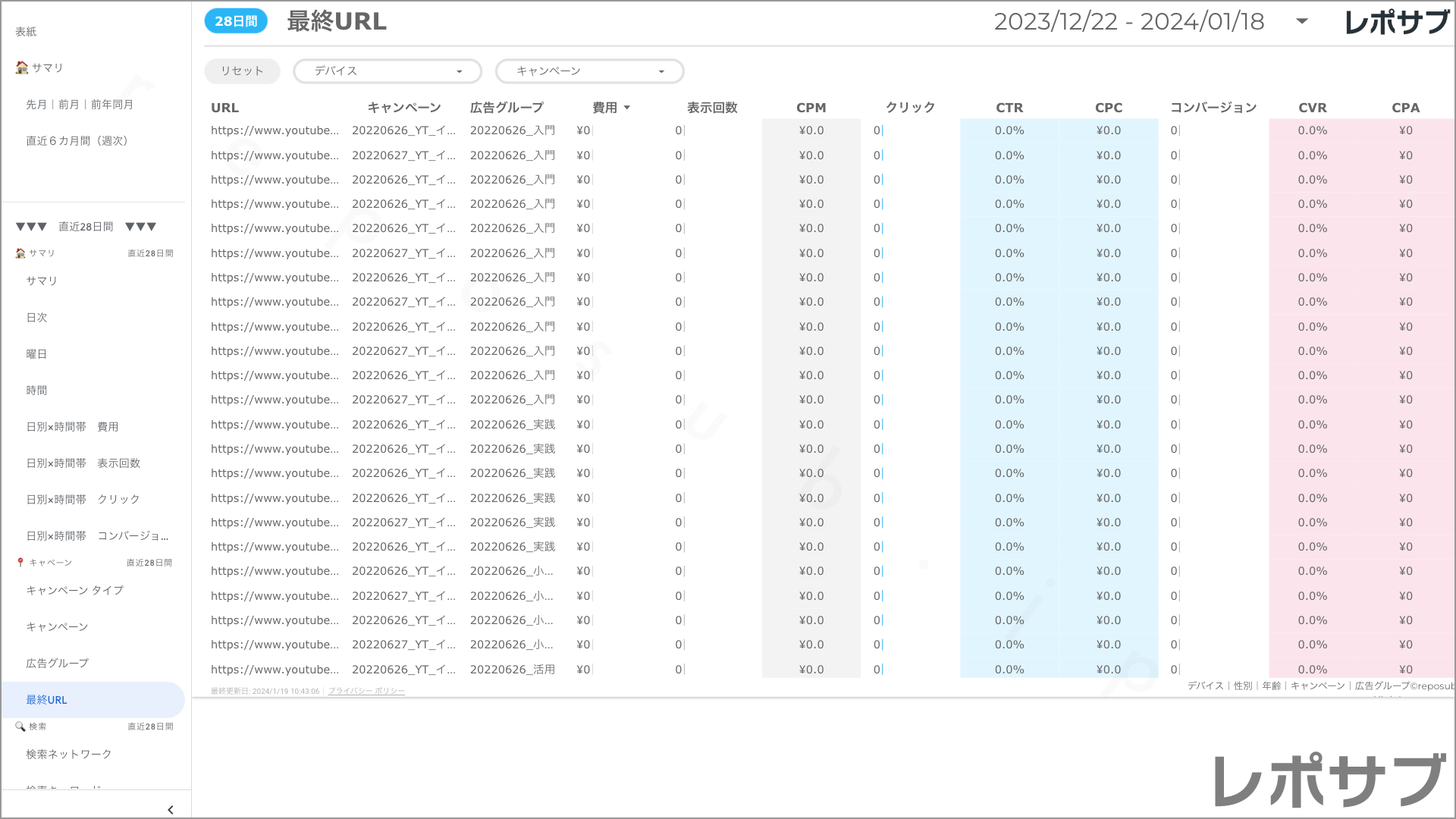Open the デバイス dropdown filter

click(x=388, y=71)
